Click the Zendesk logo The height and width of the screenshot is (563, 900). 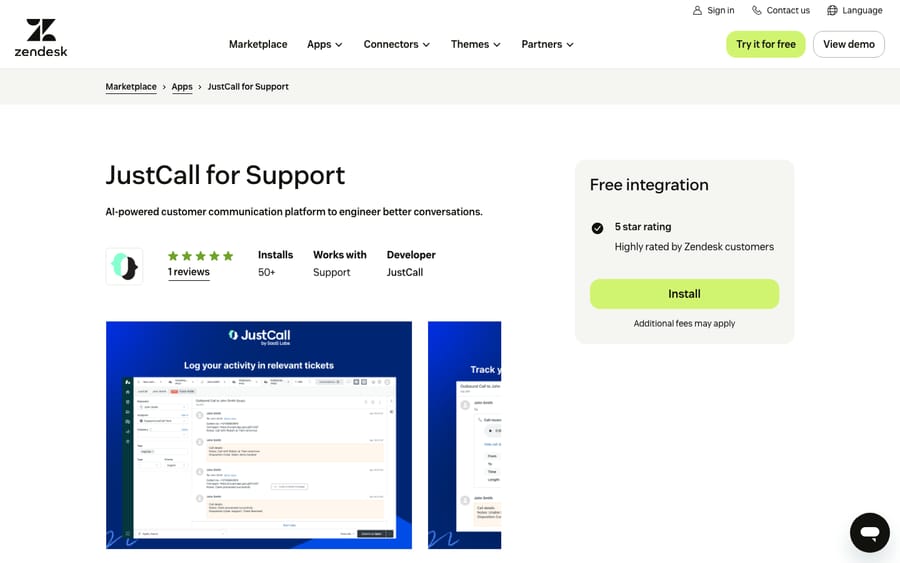click(41, 38)
